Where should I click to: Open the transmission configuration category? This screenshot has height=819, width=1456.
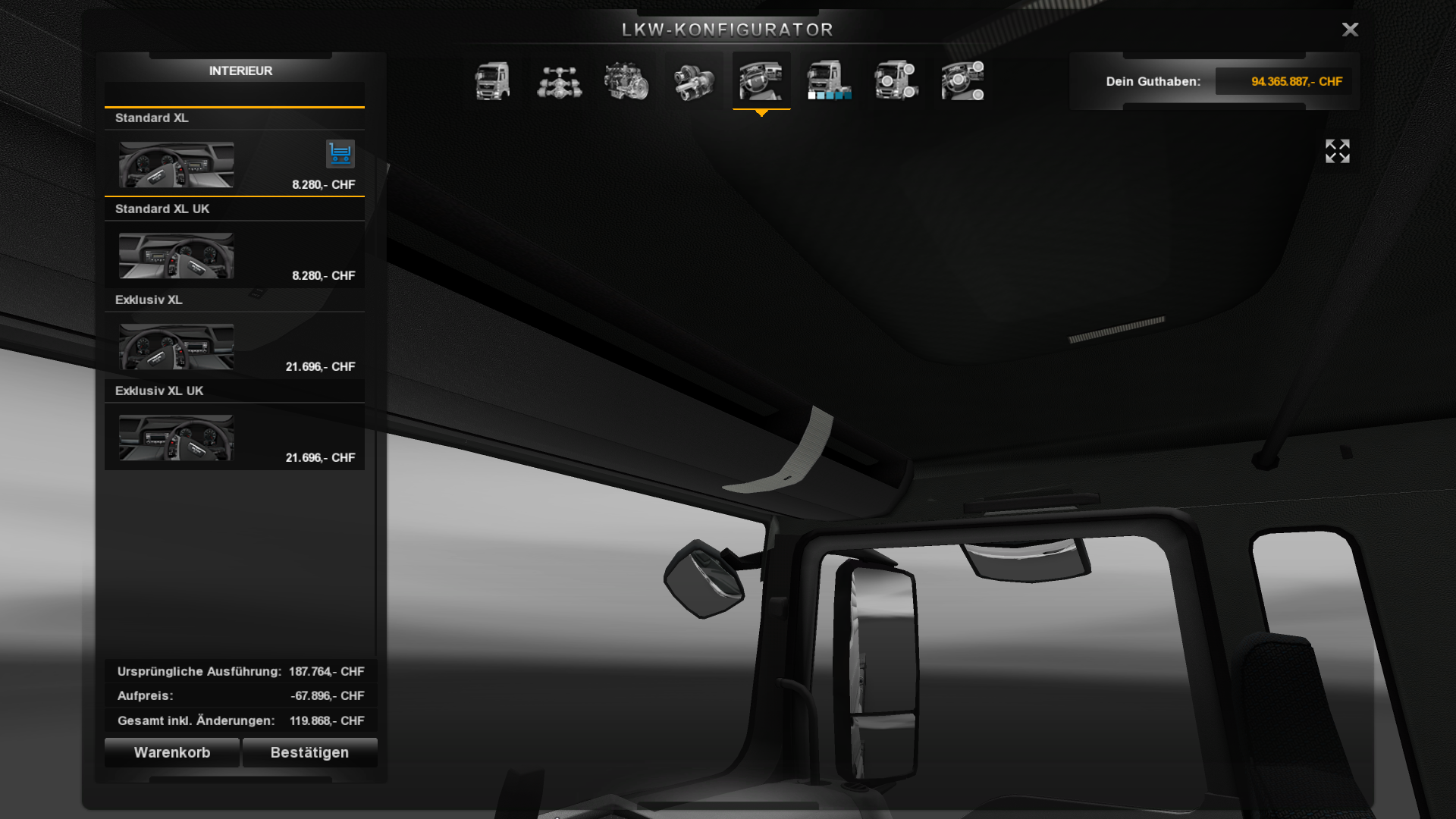[x=694, y=80]
